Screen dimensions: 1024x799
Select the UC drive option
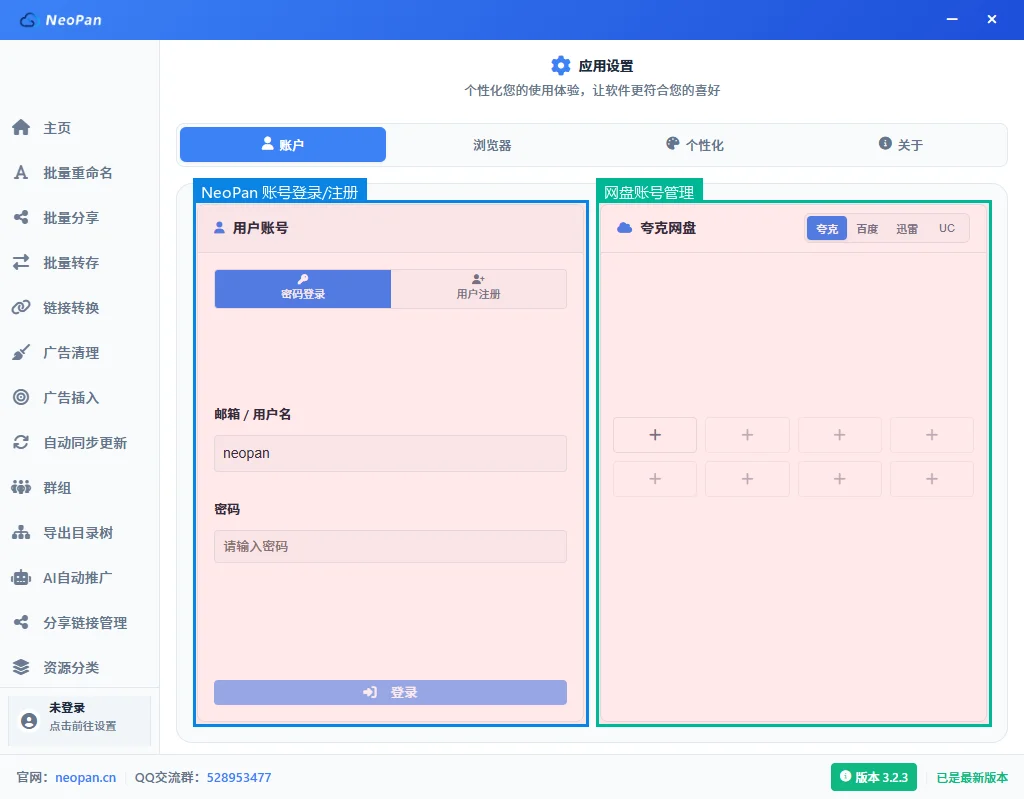pyautogui.click(x=947, y=229)
